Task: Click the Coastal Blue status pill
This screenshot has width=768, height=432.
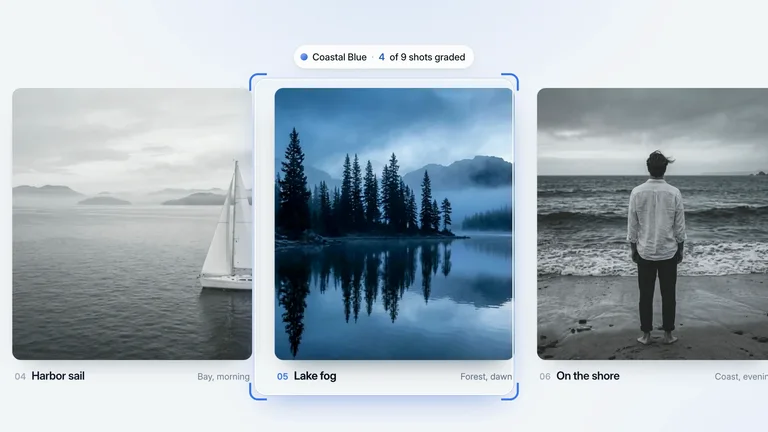Action: (x=384, y=57)
